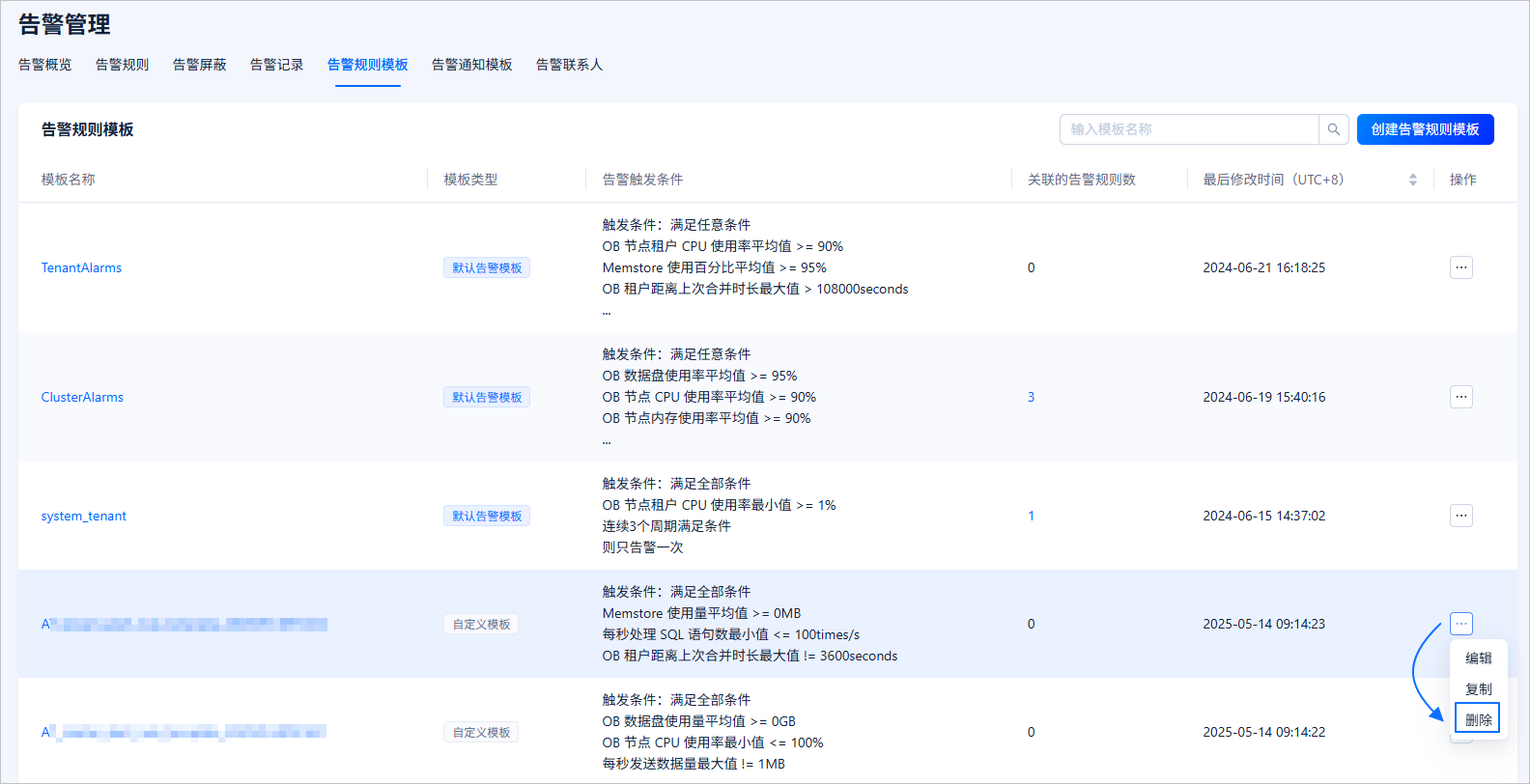Select 编辑 from the dropdown menu
This screenshot has height=784, width=1530.
pos(1478,658)
